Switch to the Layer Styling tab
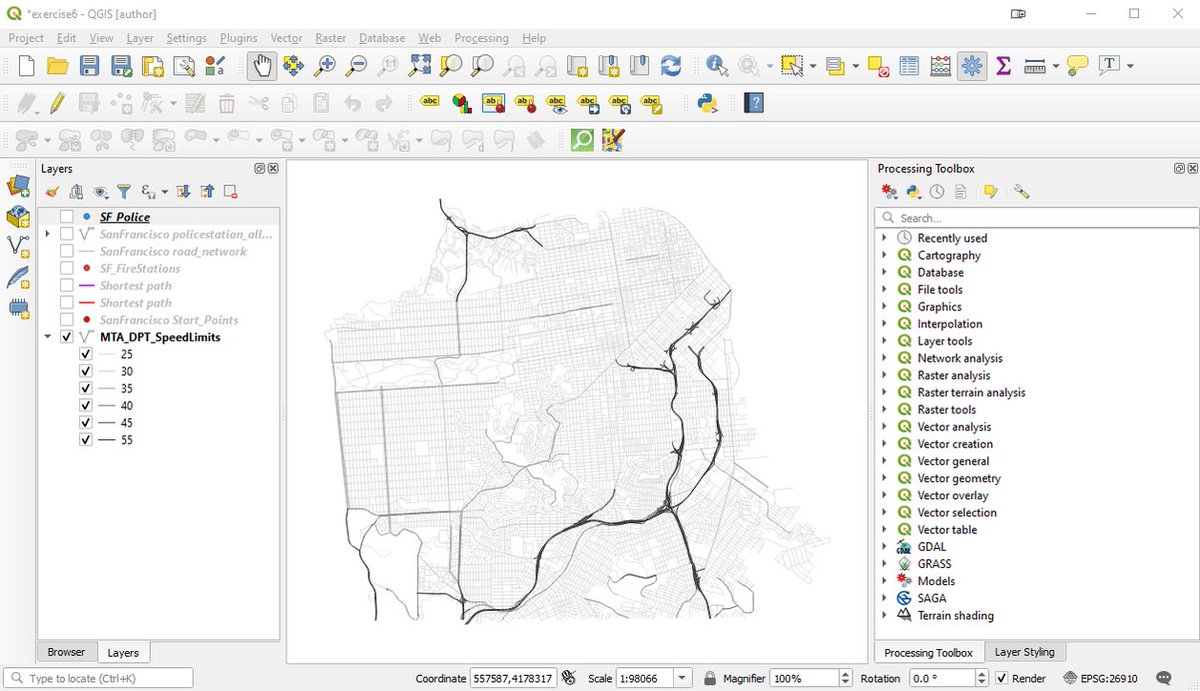 click(1025, 652)
